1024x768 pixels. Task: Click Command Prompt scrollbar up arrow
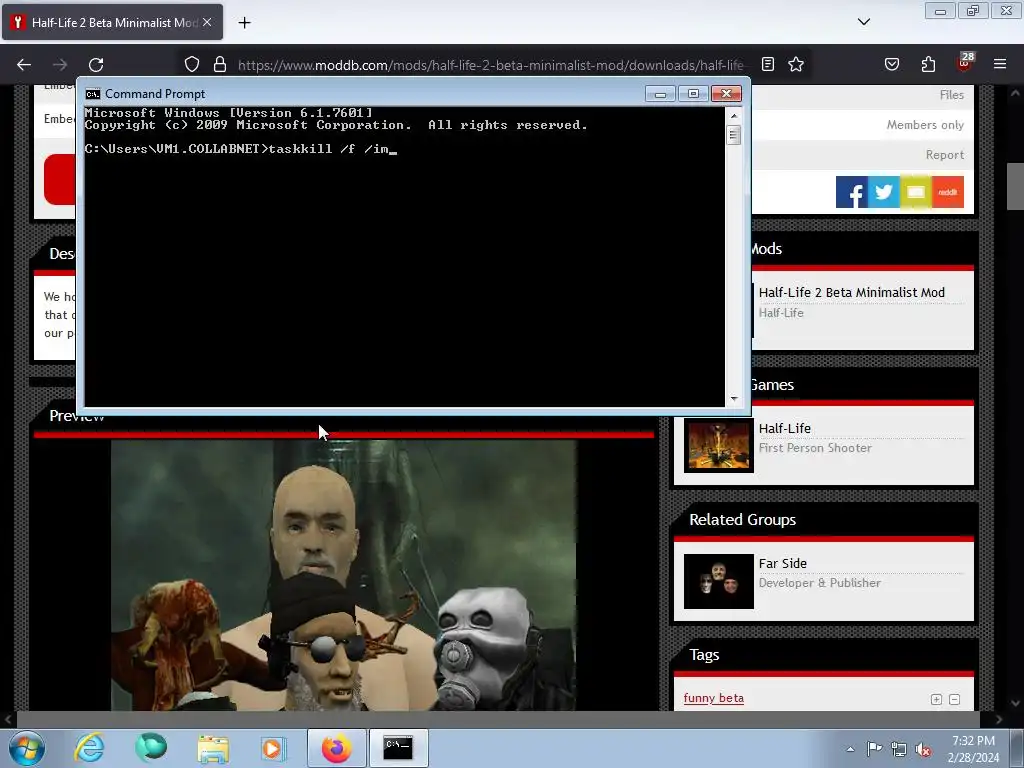pos(734,116)
